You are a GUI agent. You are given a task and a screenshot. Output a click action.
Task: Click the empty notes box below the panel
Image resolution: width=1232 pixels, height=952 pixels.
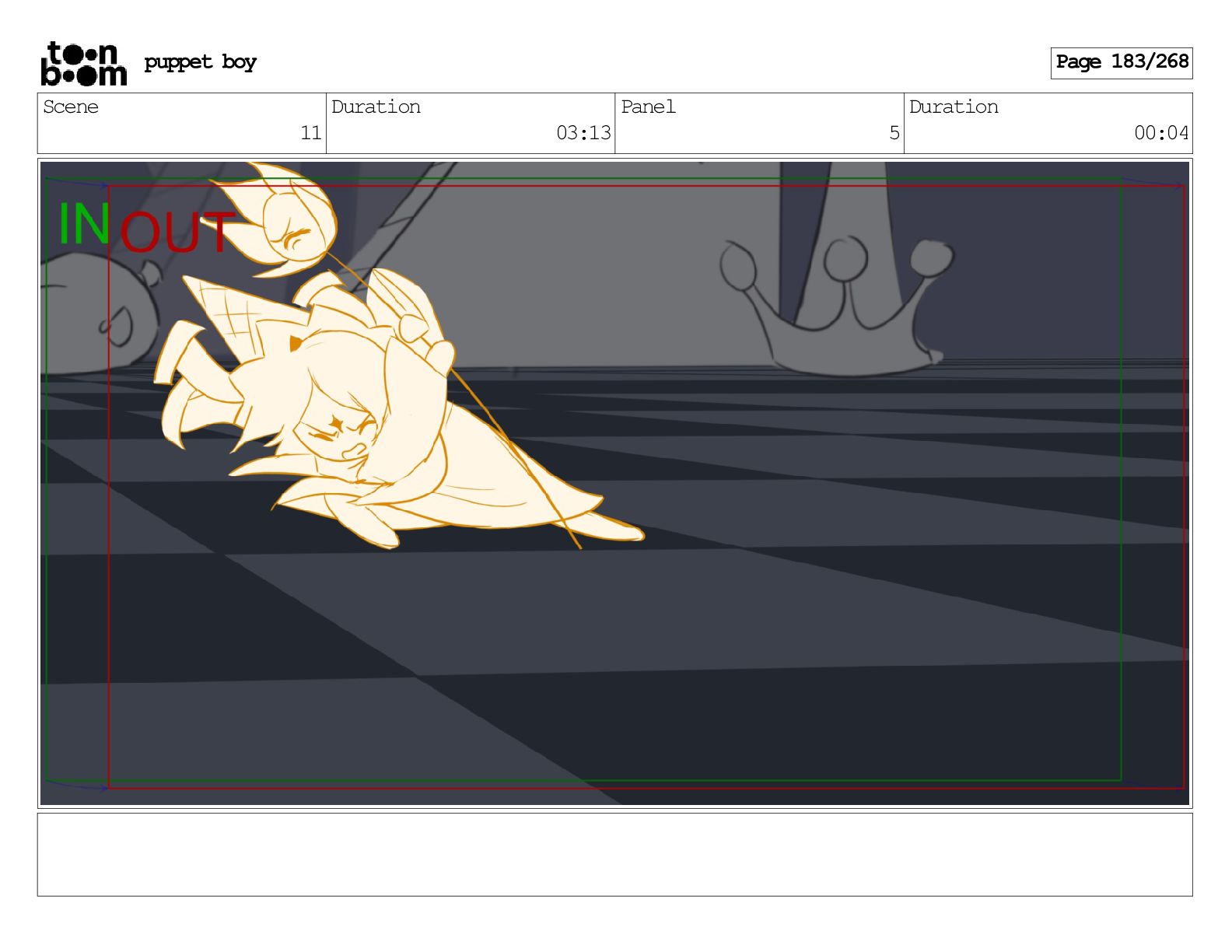coord(614,855)
